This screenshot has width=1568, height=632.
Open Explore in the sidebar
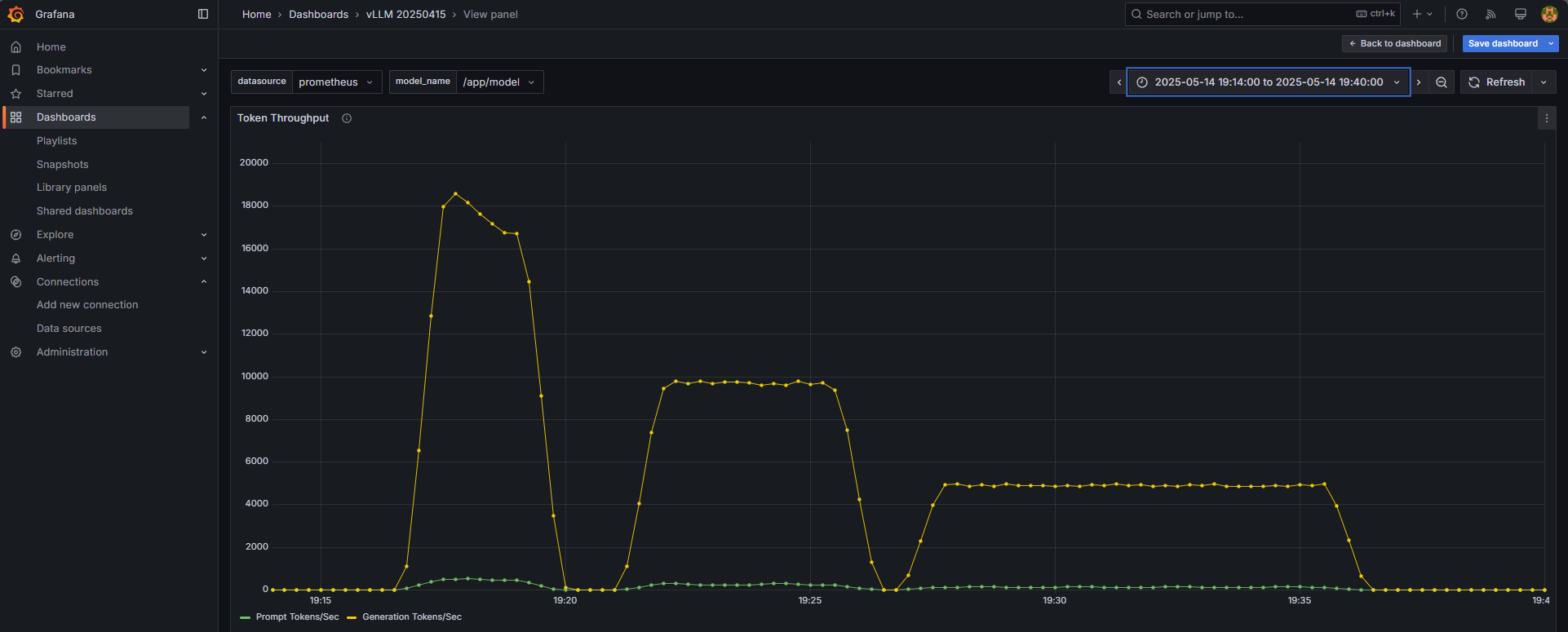(x=55, y=235)
